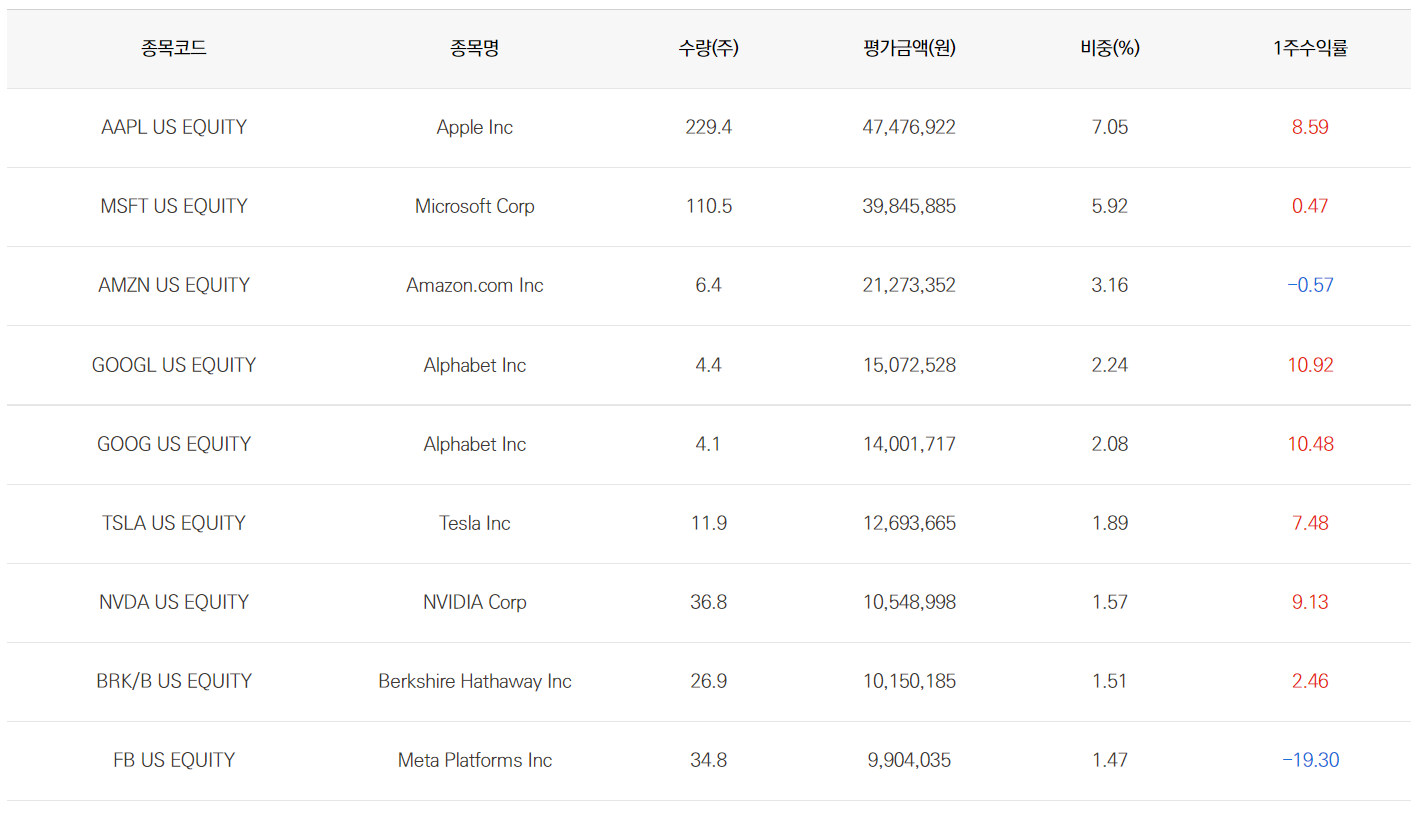Select the AAPL US EQUITY code cell
The height and width of the screenshot is (813, 1418).
coord(174,127)
